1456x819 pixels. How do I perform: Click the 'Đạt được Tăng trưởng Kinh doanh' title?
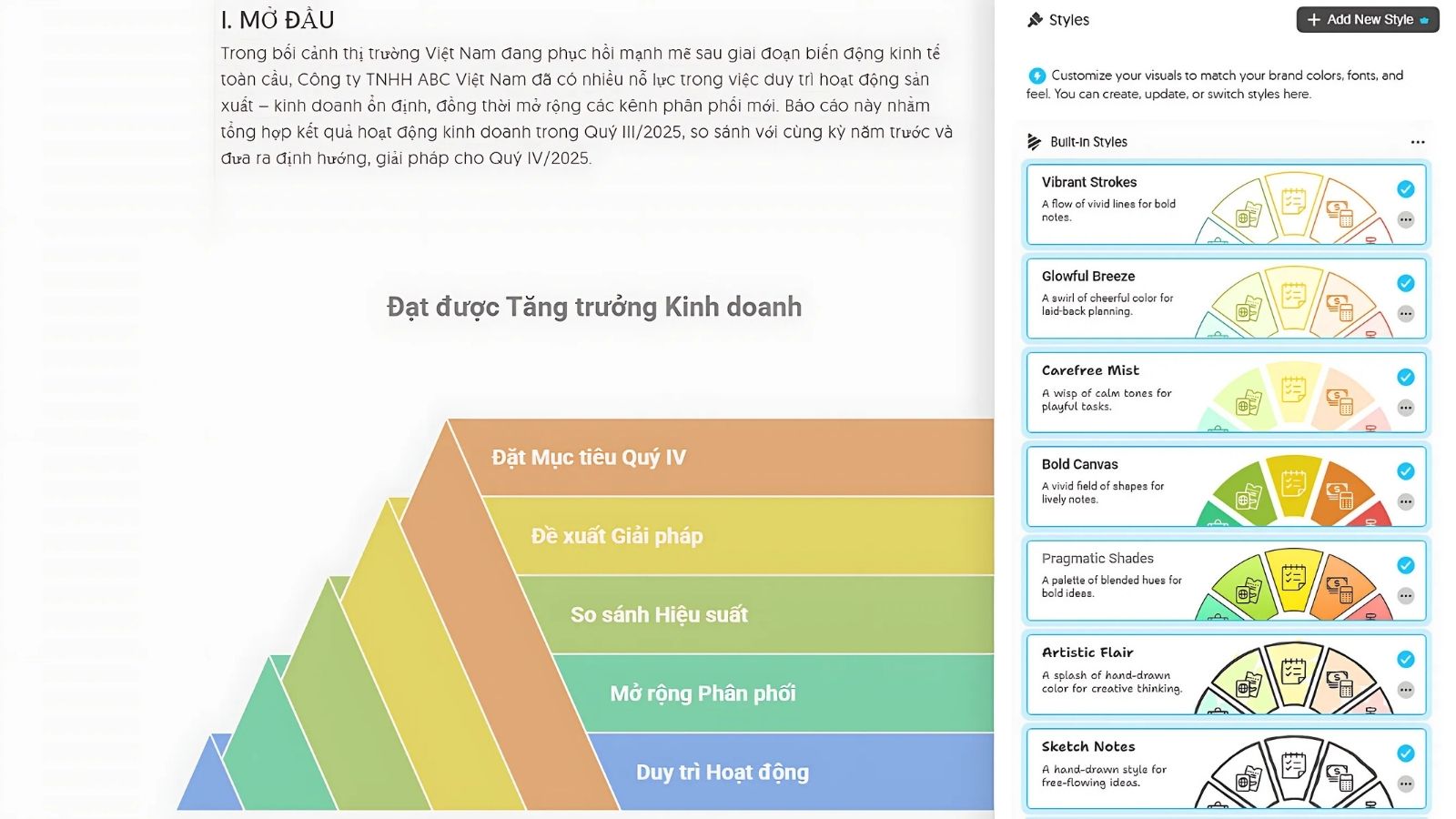pos(594,308)
